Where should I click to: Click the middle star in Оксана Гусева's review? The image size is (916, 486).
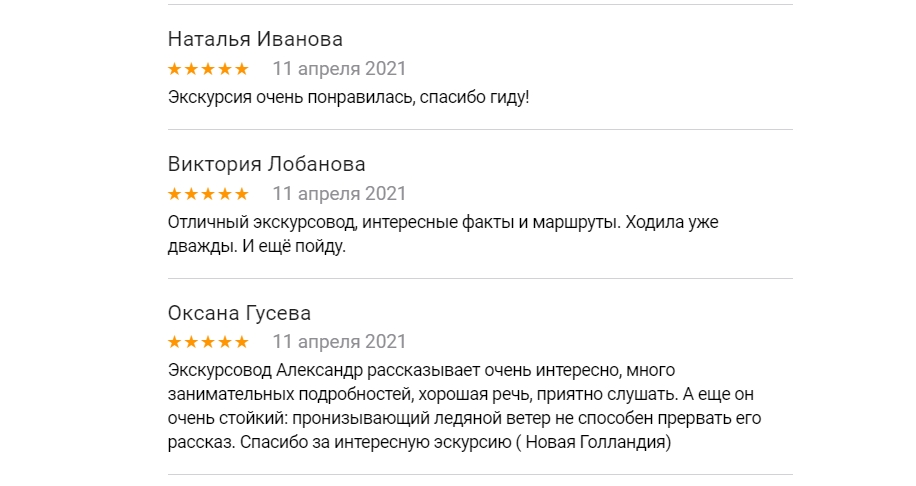208,341
